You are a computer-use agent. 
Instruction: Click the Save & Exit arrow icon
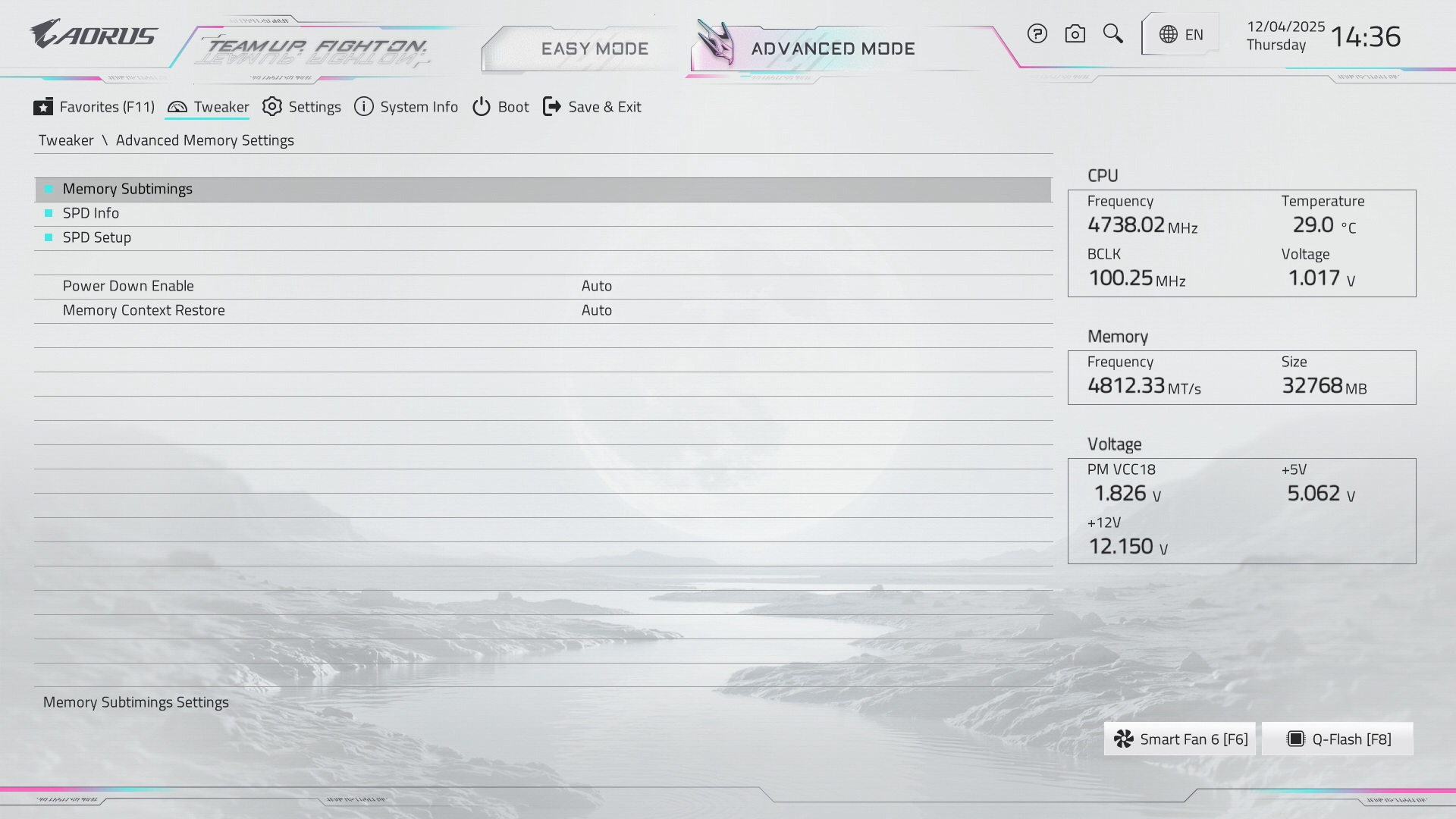pyautogui.click(x=552, y=107)
